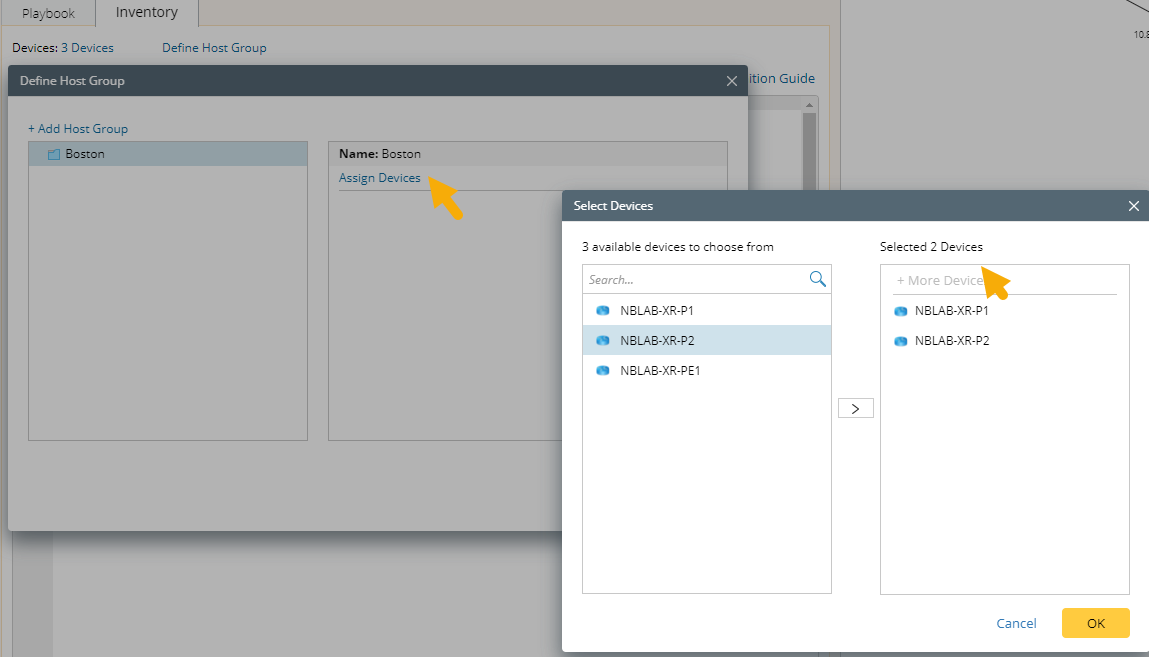Click router icon beside NBLAB-XR-P1 in available list
1149x657 pixels.
click(x=603, y=311)
